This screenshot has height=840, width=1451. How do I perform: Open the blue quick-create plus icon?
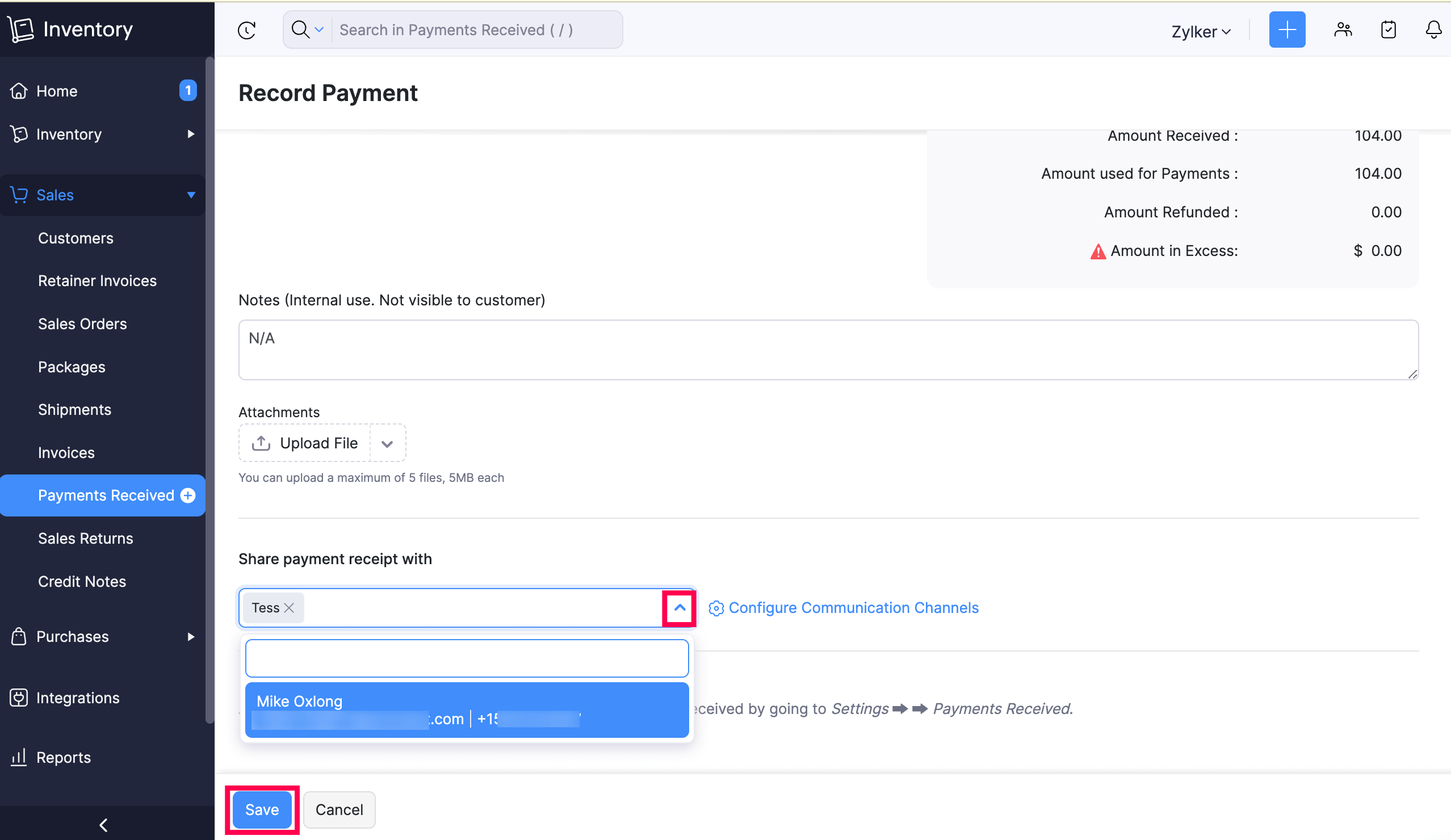pyautogui.click(x=1287, y=30)
